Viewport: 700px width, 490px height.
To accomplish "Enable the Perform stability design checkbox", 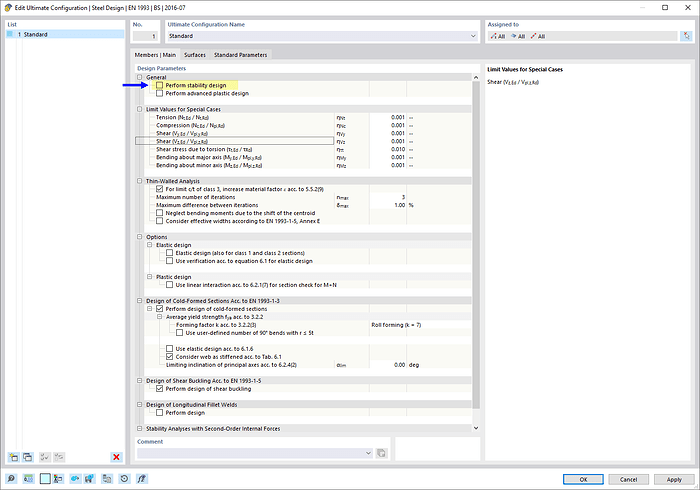I will point(159,85).
